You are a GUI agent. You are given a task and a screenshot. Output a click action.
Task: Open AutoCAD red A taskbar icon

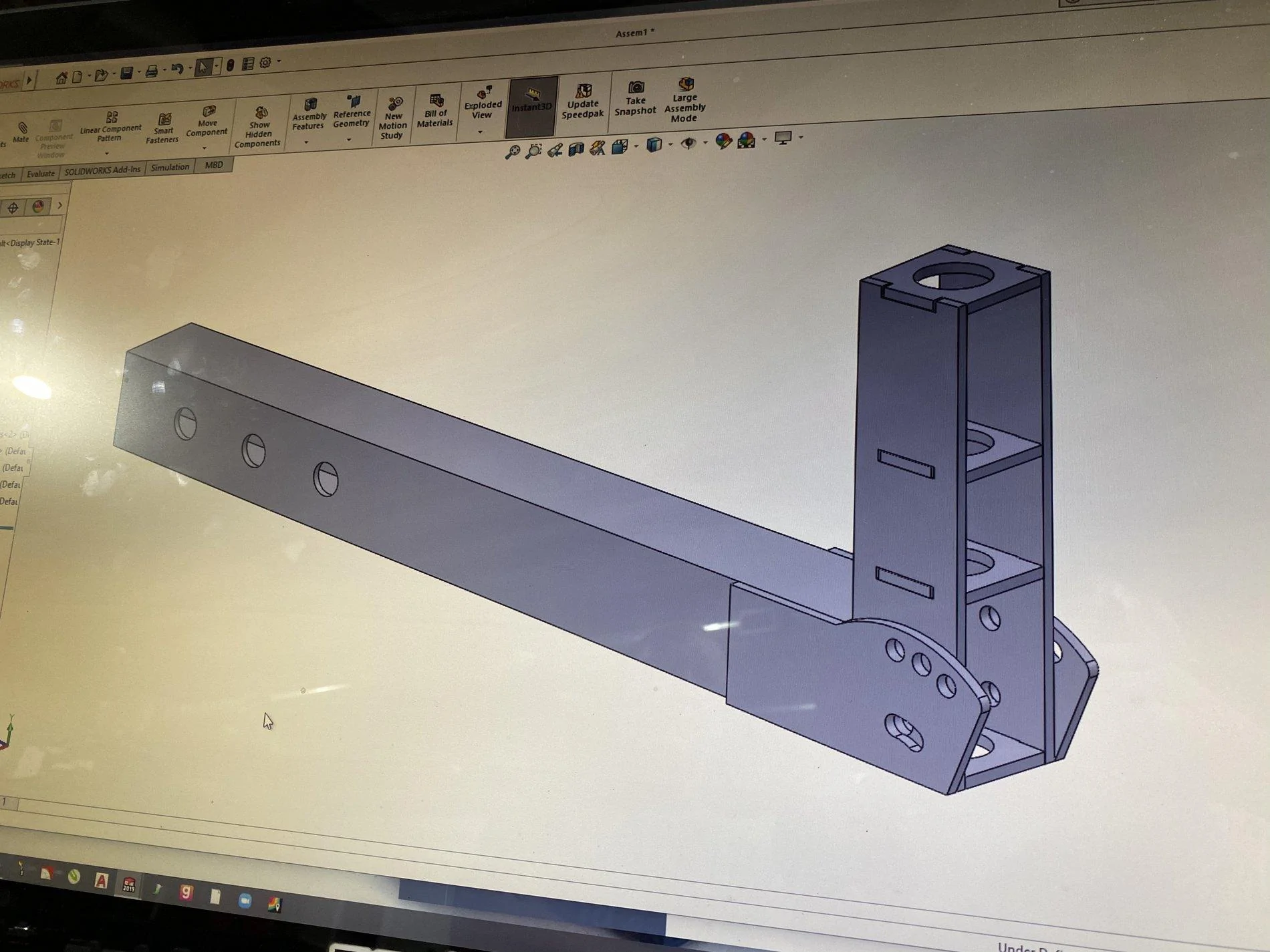[101, 881]
